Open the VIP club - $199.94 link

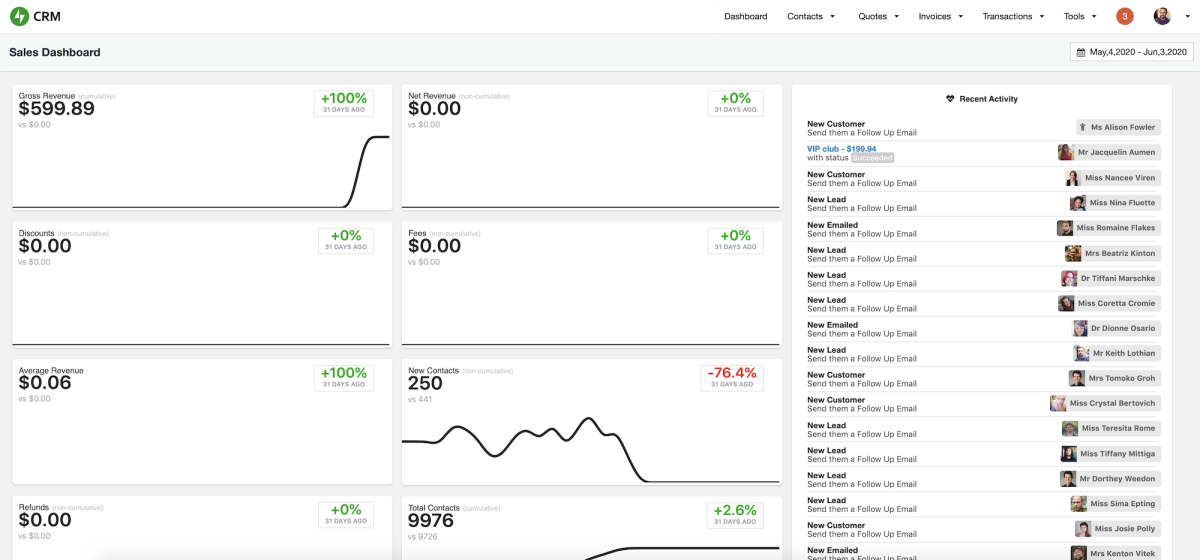[x=841, y=149]
